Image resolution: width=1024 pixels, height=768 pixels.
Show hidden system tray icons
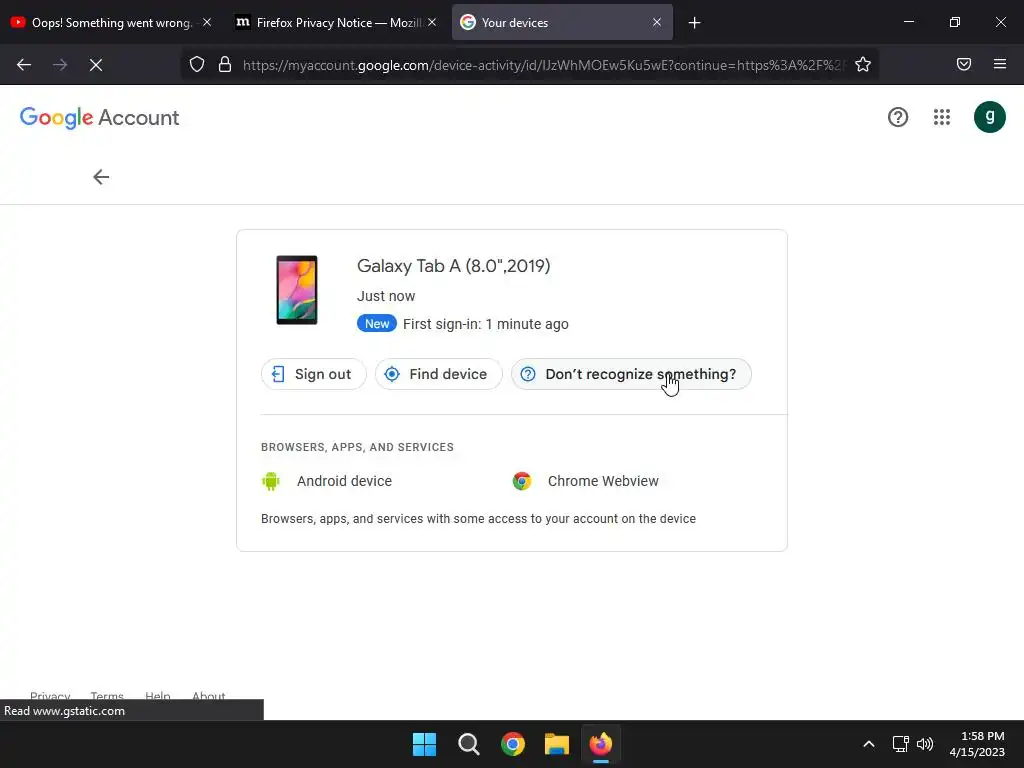[x=869, y=744]
